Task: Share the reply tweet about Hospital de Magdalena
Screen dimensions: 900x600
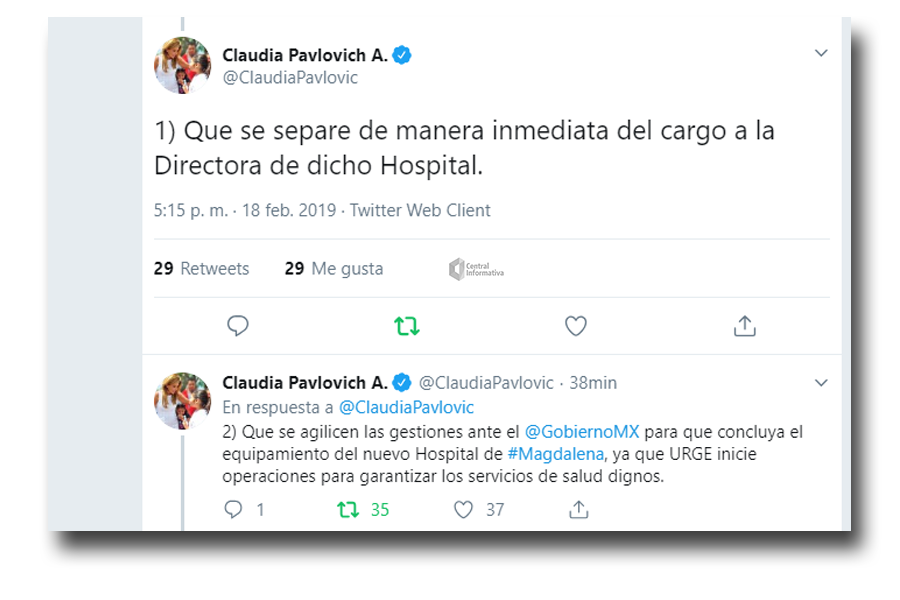Action: [x=579, y=509]
